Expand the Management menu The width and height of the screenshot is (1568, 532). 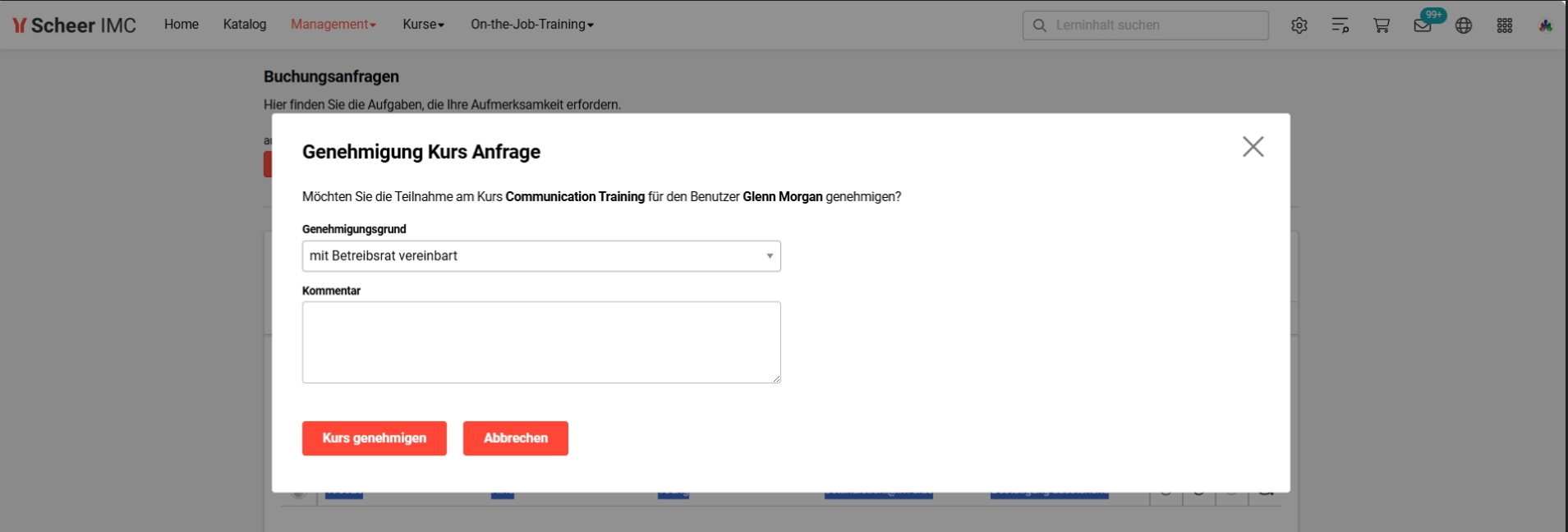pyautogui.click(x=333, y=25)
